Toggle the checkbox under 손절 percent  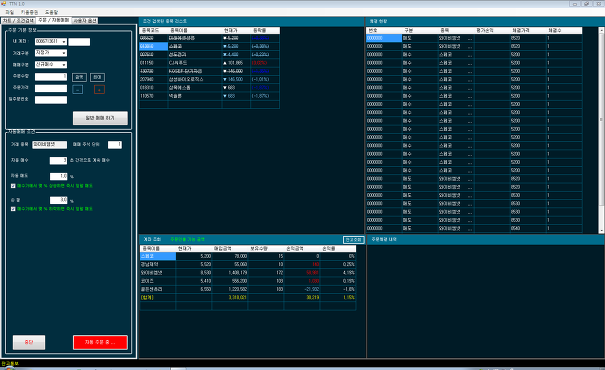coord(13,209)
